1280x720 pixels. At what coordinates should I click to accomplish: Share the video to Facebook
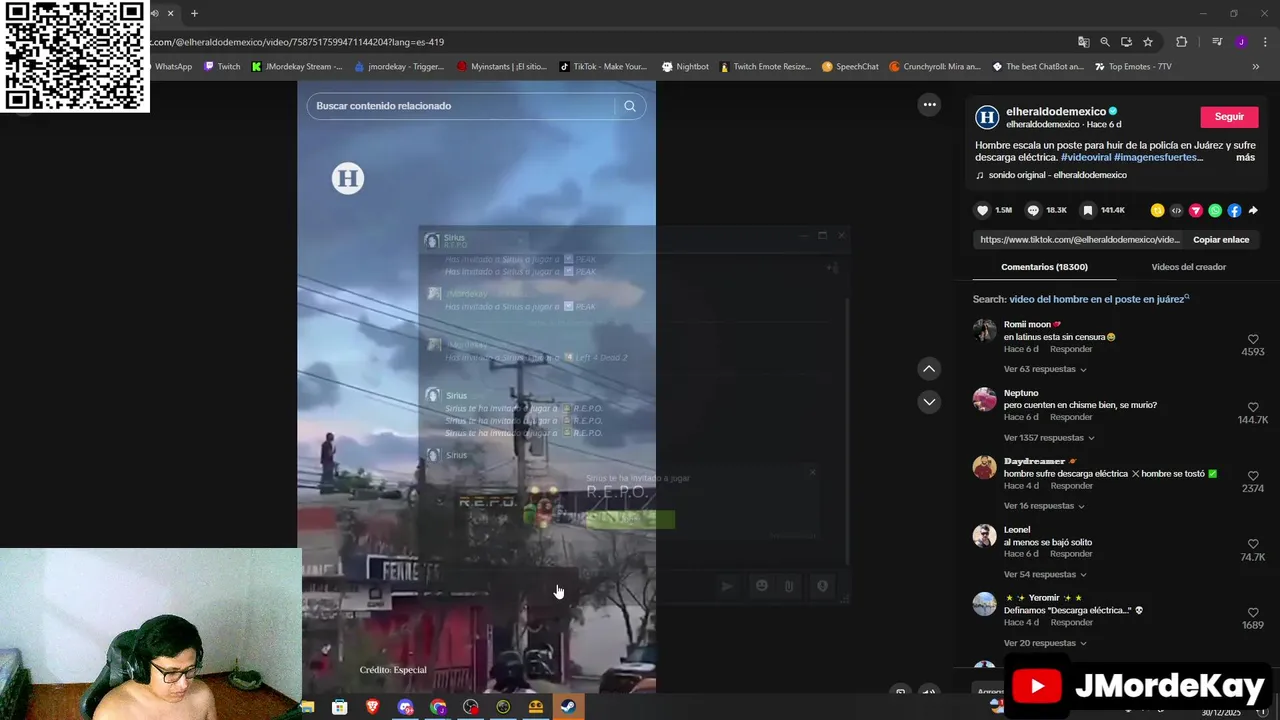(x=1234, y=210)
